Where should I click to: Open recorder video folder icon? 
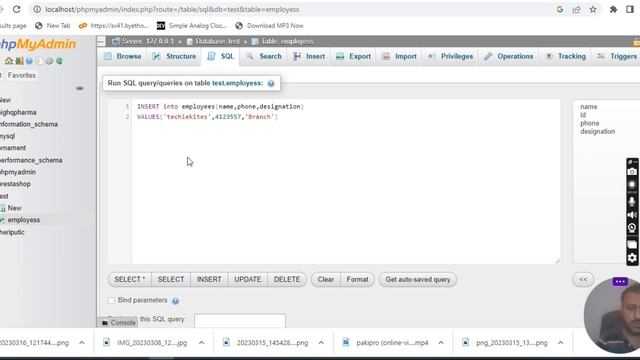coord(632,244)
